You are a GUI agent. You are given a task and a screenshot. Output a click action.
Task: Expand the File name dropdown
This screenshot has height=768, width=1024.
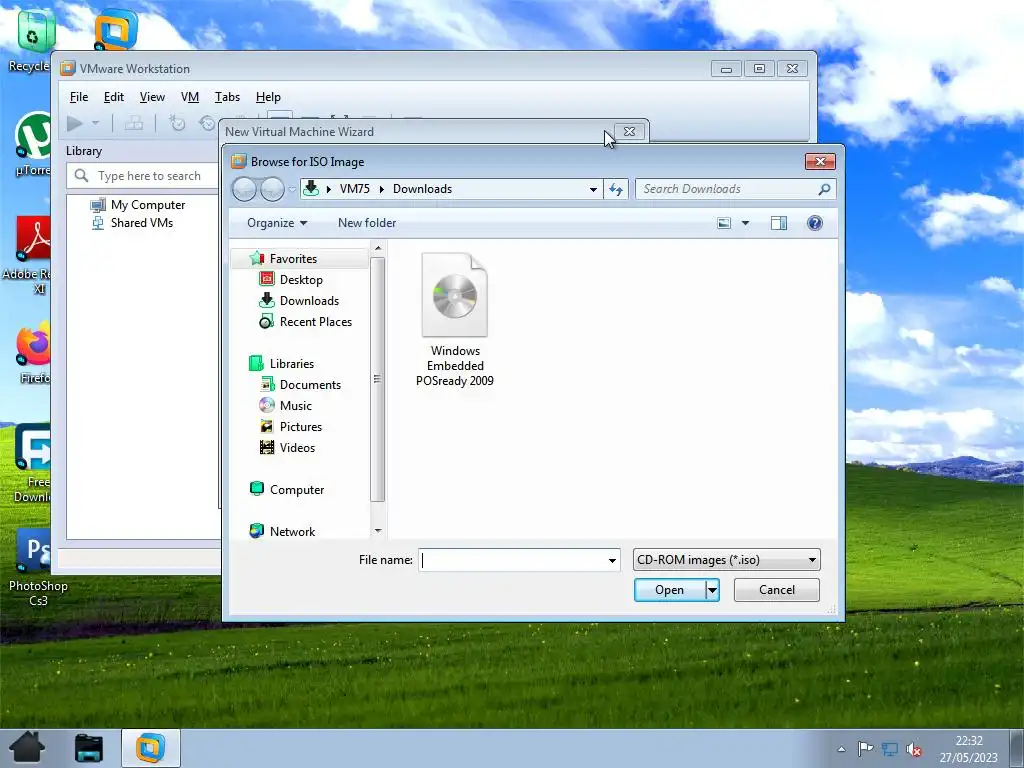tap(612, 560)
